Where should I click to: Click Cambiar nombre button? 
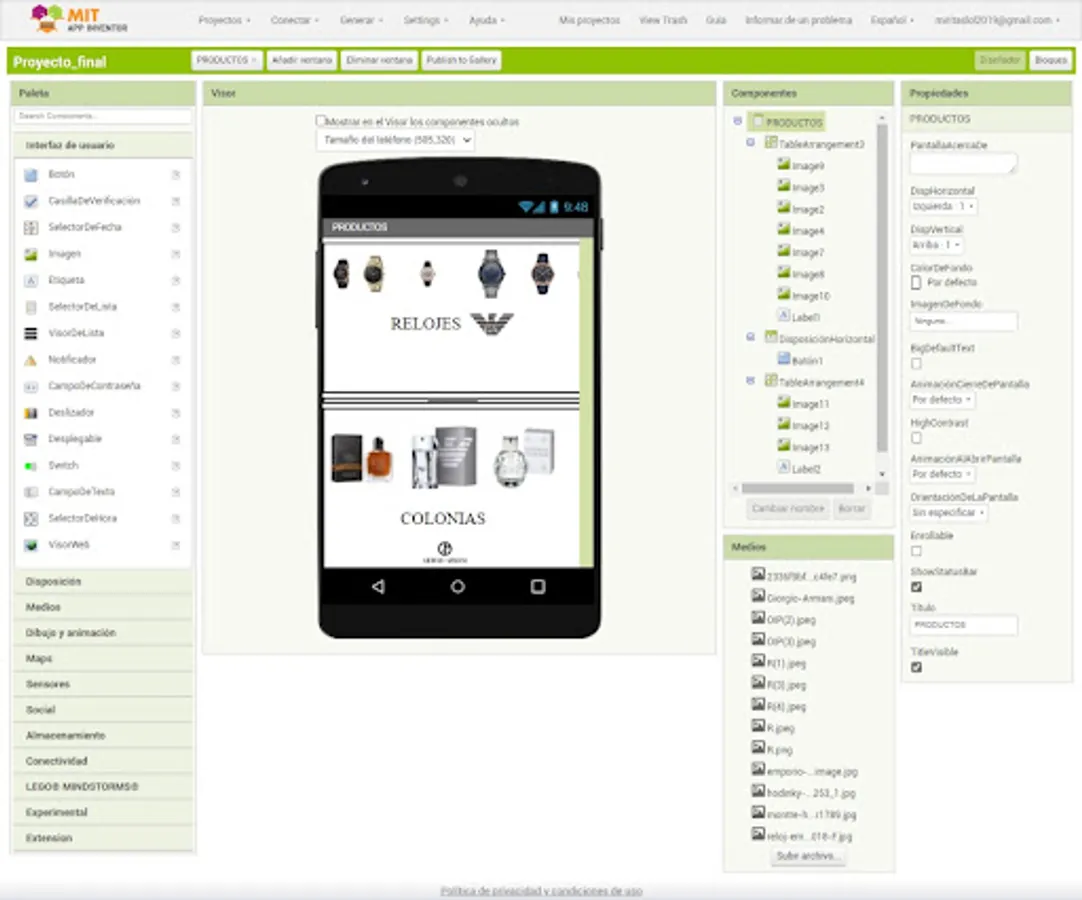[x=788, y=509]
